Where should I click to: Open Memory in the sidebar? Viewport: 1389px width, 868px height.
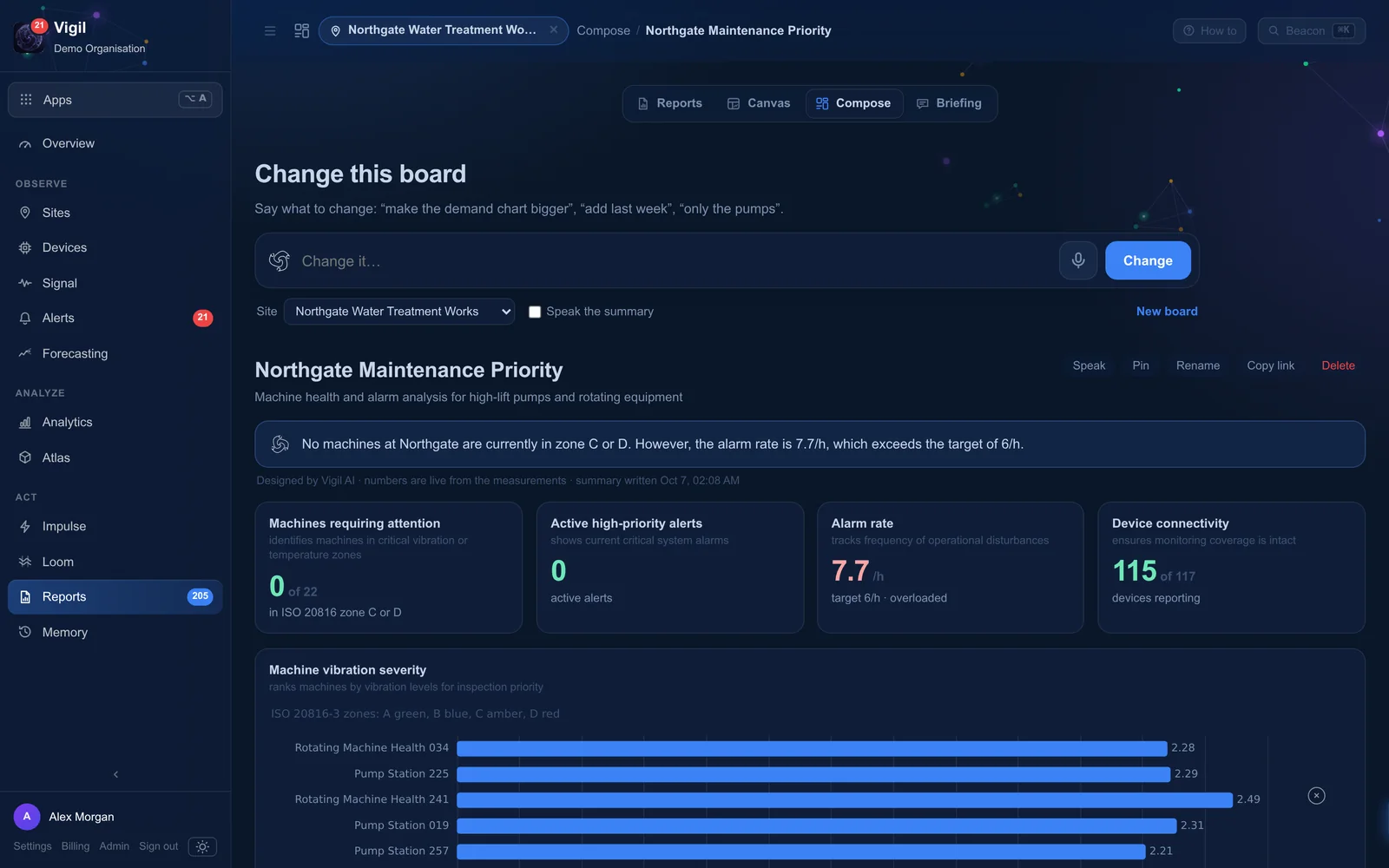(x=115, y=632)
